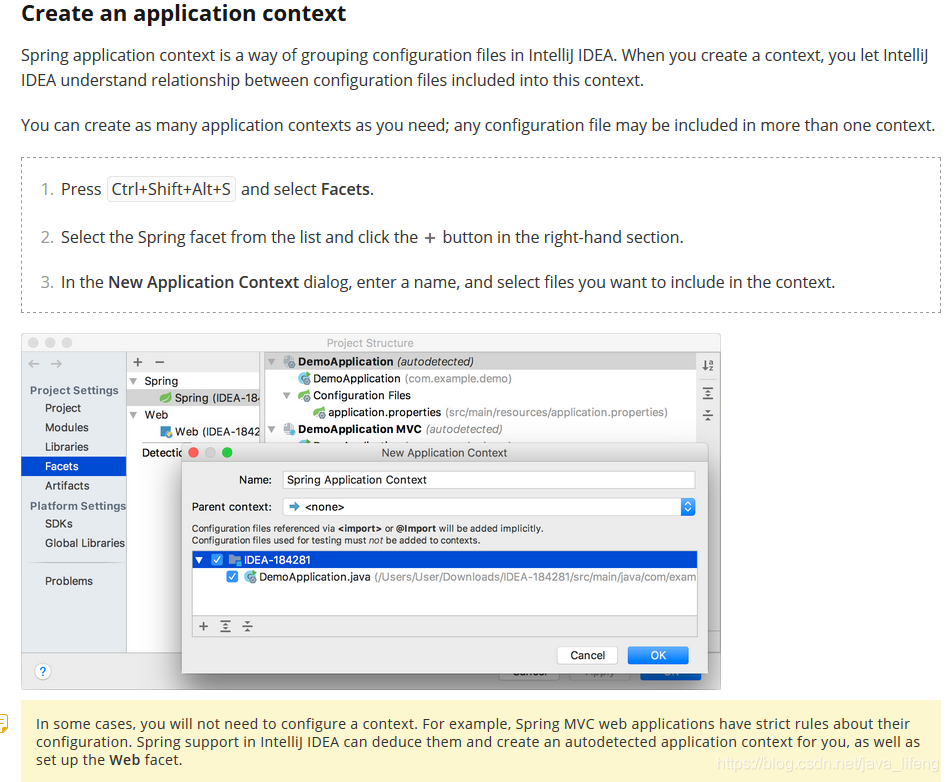Click the sort alphabetically icon on right
Viewport: 948px width, 782px height.
[708, 365]
